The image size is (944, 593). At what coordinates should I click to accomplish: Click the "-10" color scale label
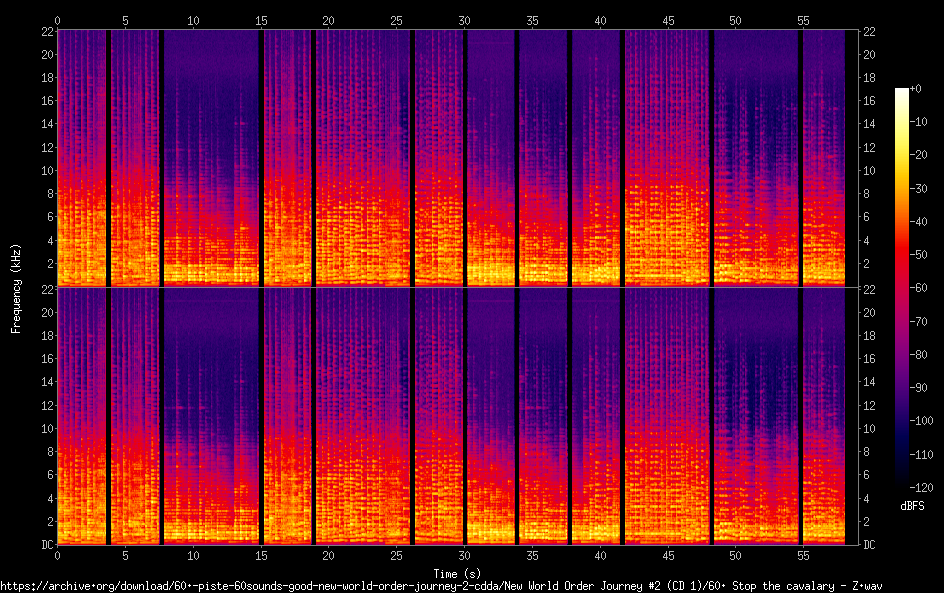click(919, 122)
